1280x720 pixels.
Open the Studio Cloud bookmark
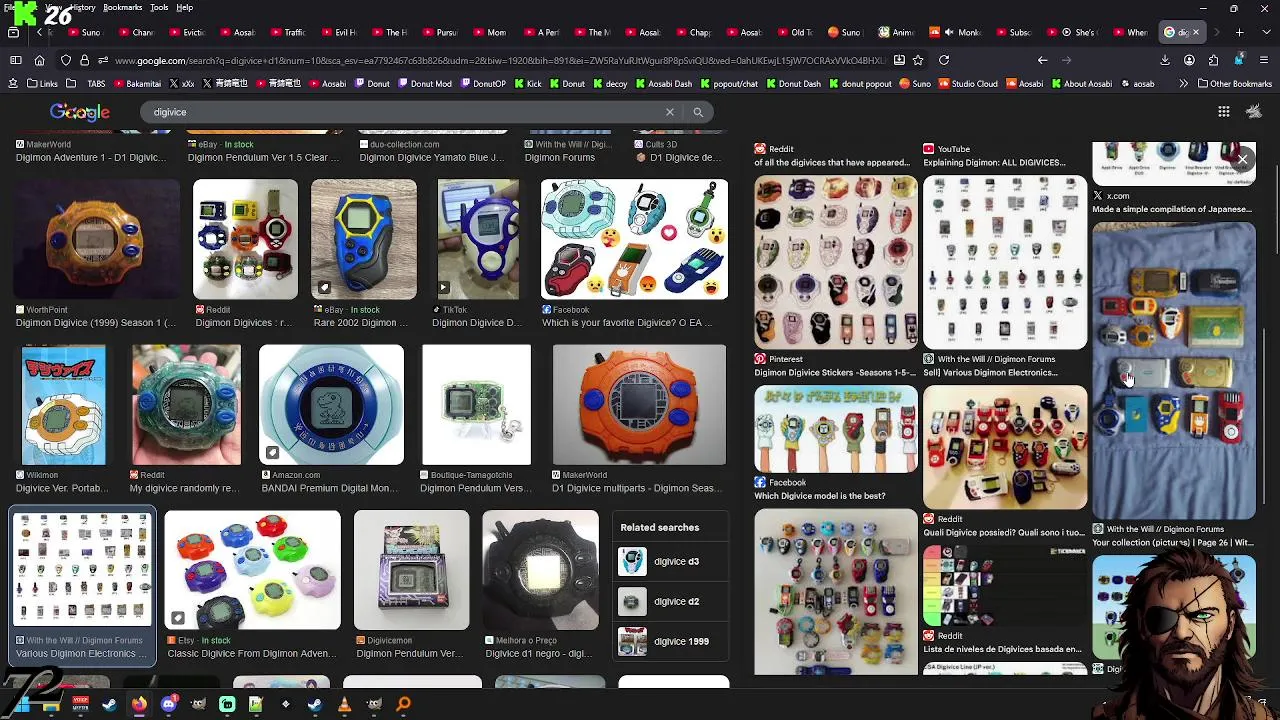[x=967, y=84]
